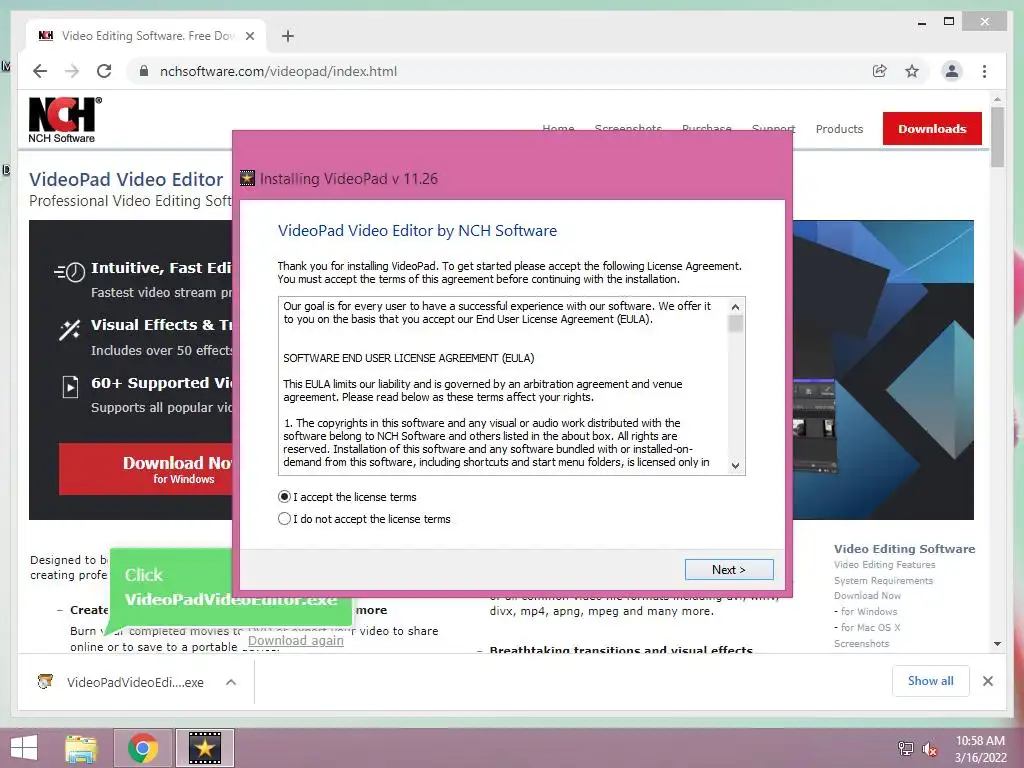Switch to Chrome in the taskbar
This screenshot has height=768, width=1024.
click(x=143, y=748)
